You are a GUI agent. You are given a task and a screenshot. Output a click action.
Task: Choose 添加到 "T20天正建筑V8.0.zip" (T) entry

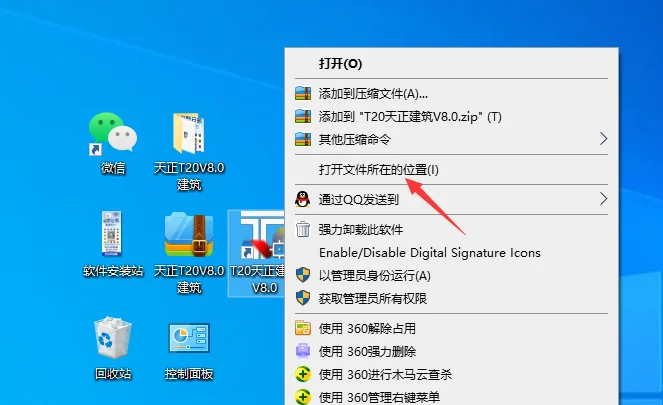451,116
